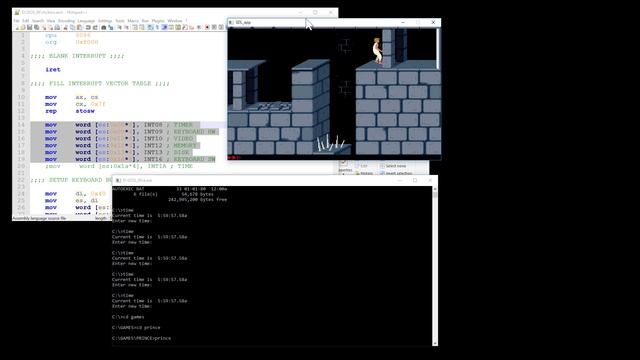Cut selection with the Notepad++ Cut icon
This screenshot has height=360, width=640.
[65, 27]
